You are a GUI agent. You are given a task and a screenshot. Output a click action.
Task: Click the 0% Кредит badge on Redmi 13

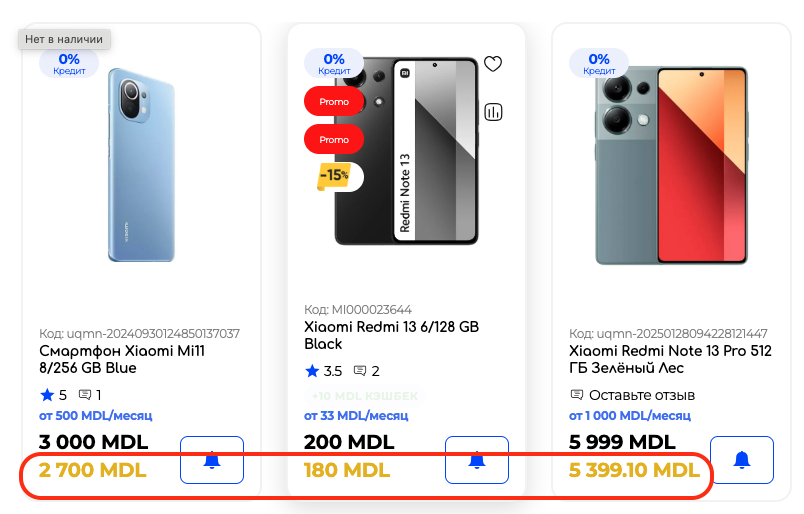click(334, 64)
